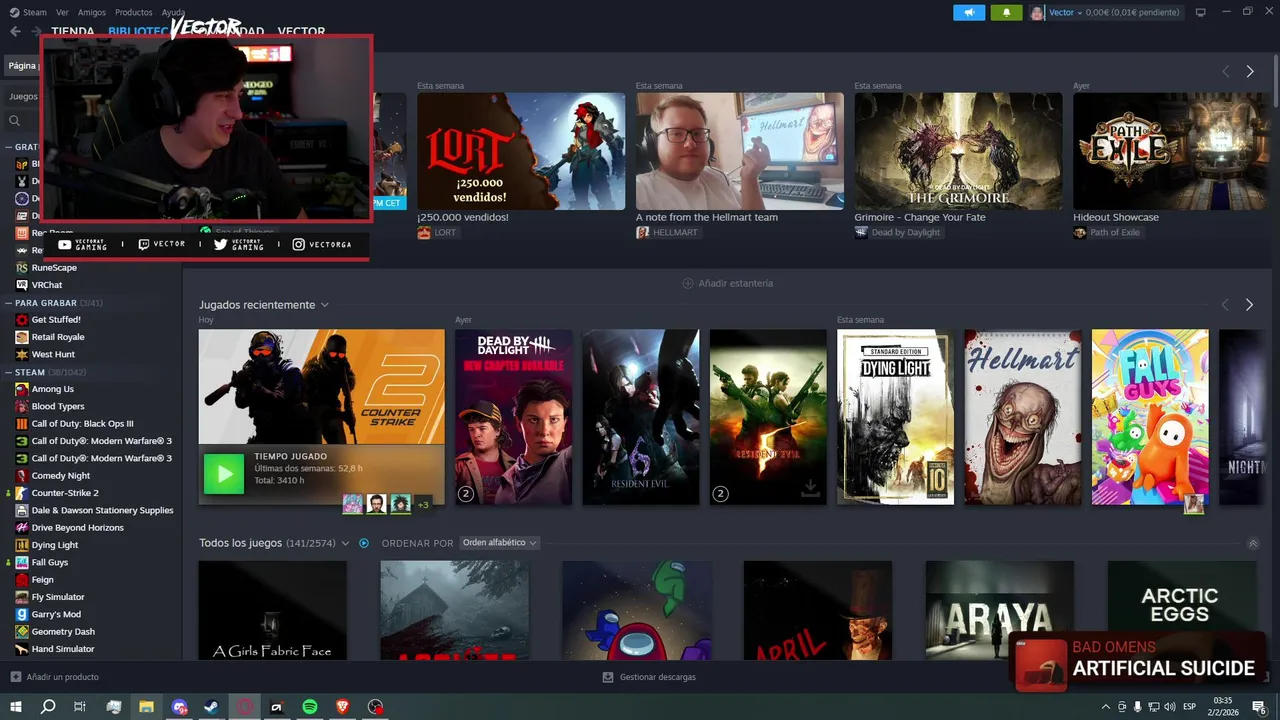Open the taskbar notification center icon

(x=1259, y=706)
